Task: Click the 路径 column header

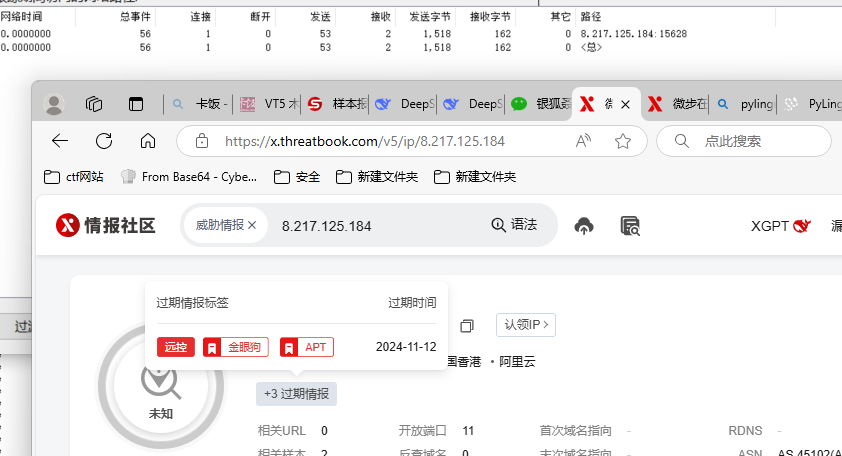Action: (x=591, y=17)
